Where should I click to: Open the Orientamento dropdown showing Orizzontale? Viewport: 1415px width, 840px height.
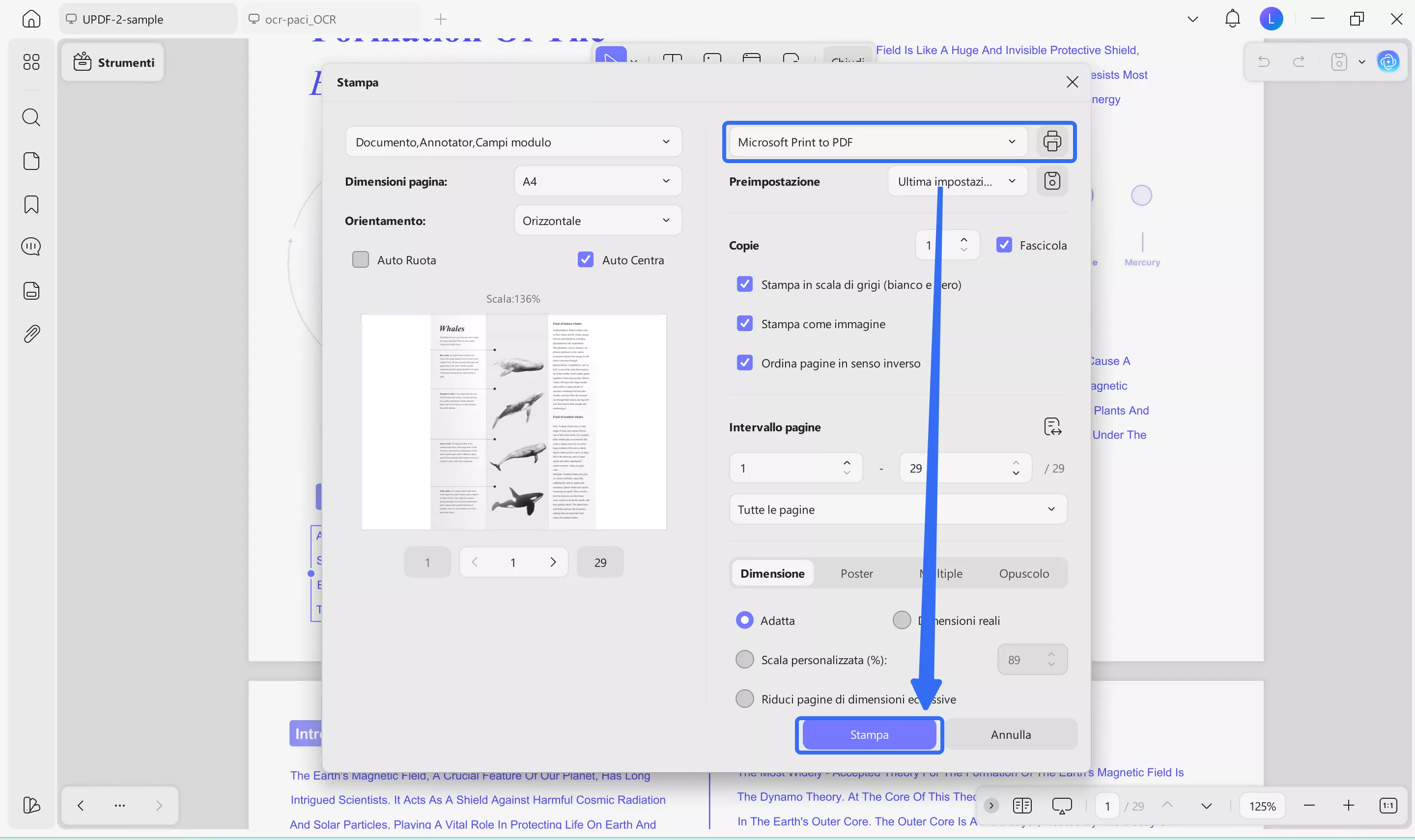click(597, 220)
